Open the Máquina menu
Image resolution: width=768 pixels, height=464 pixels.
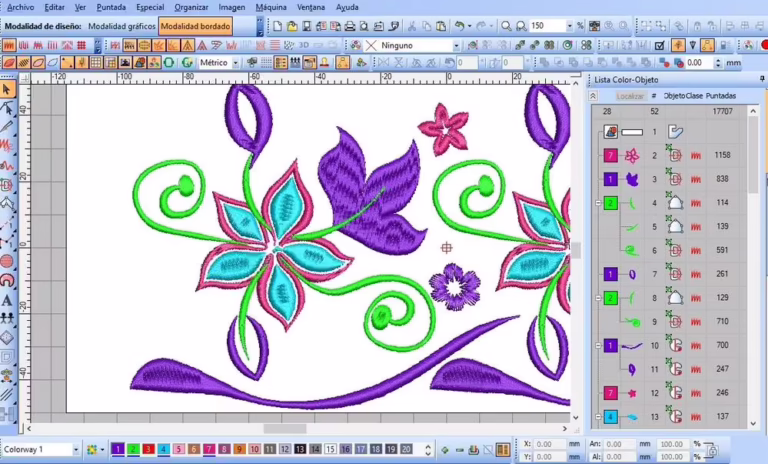[270, 7]
